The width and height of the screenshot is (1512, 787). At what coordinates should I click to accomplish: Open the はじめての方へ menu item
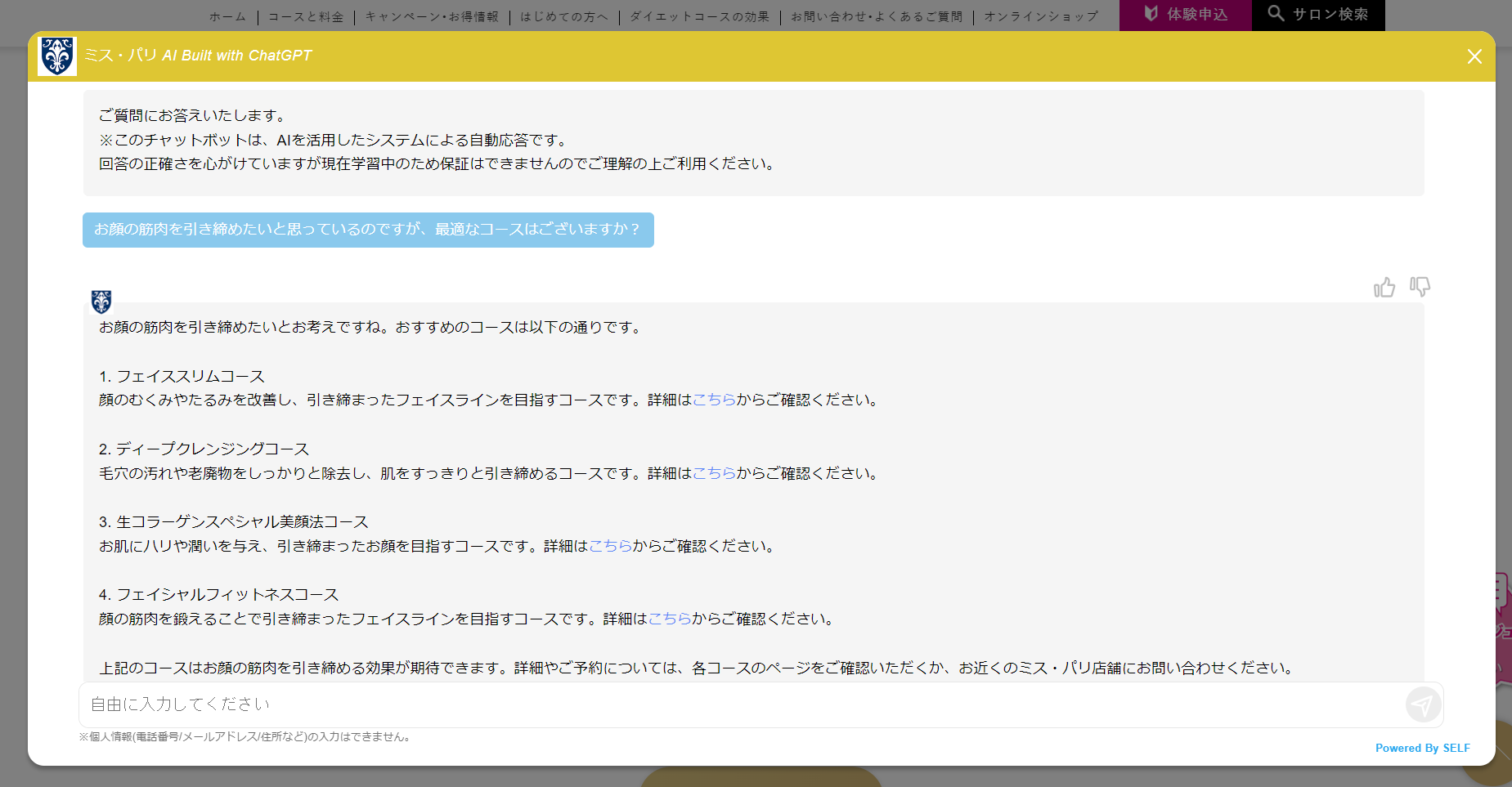point(564,16)
